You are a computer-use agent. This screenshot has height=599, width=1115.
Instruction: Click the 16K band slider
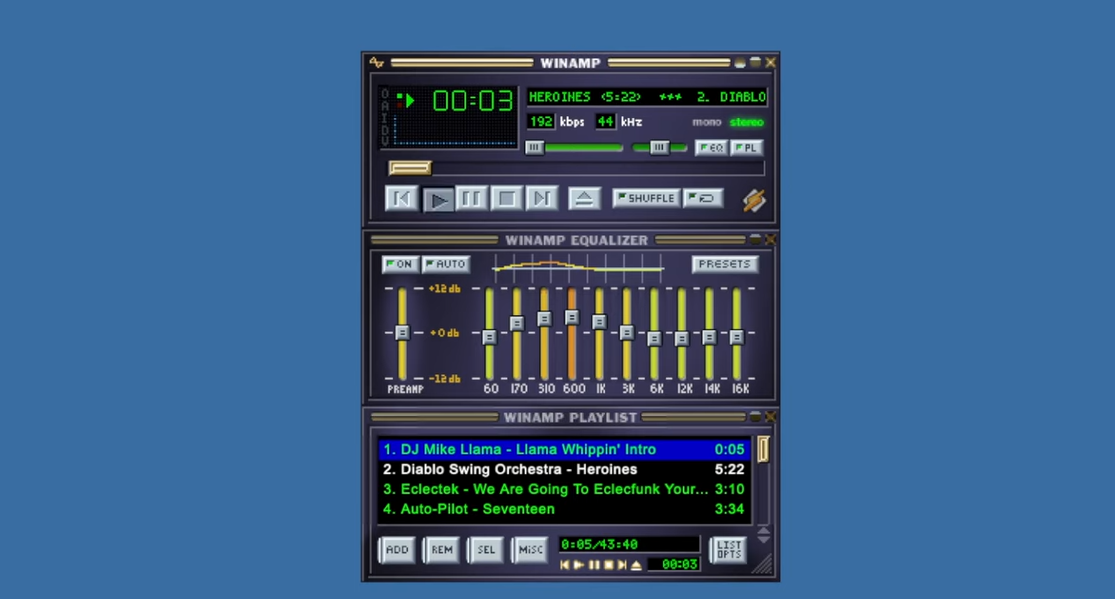pos(737,334)
